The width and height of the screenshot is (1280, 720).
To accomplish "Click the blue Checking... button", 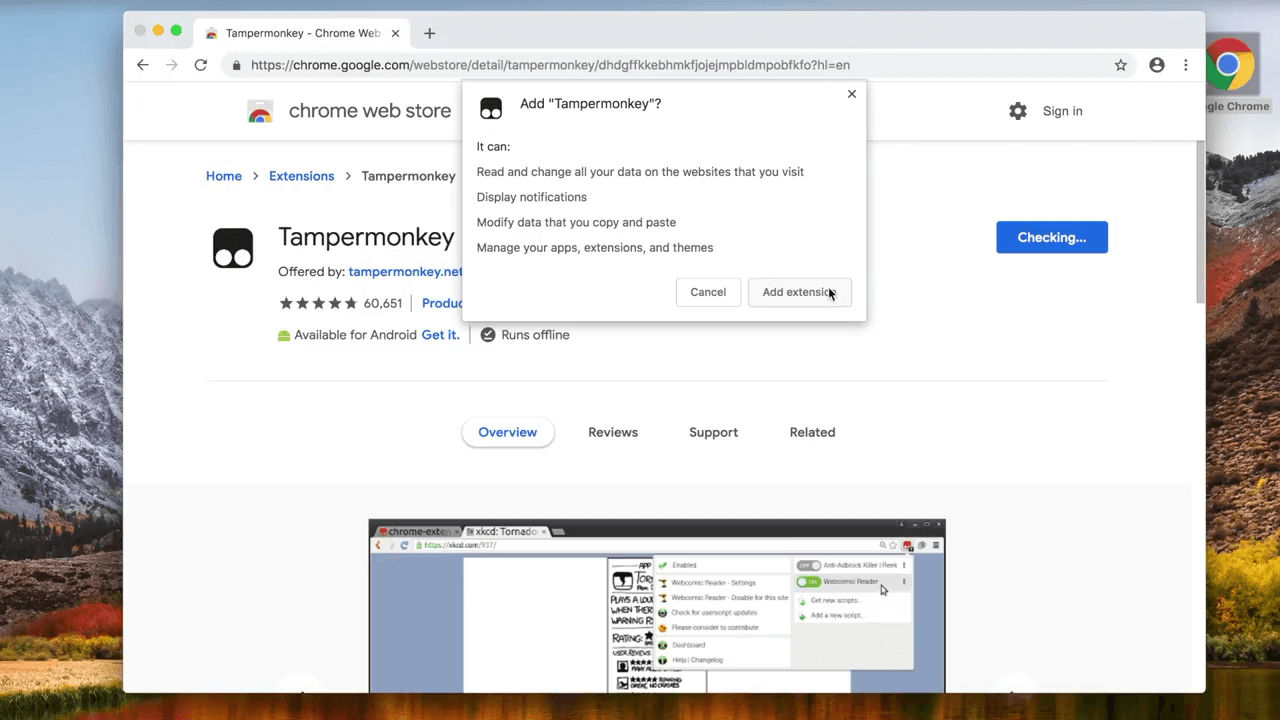I will pos(1052,237).
